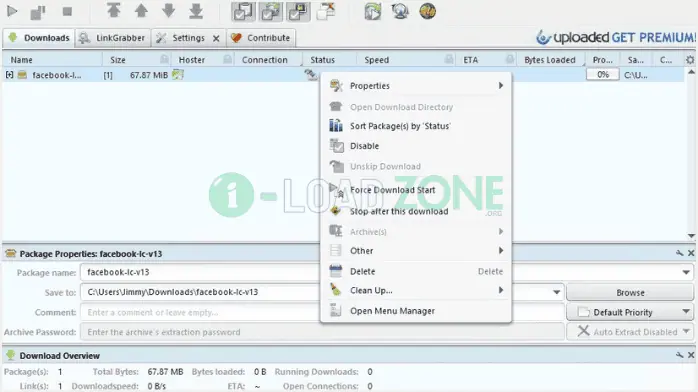Viewport: 698px width, 392px height.
Task: Expand Clean Up... submenu arrow
Action: [x=501, y=291]
